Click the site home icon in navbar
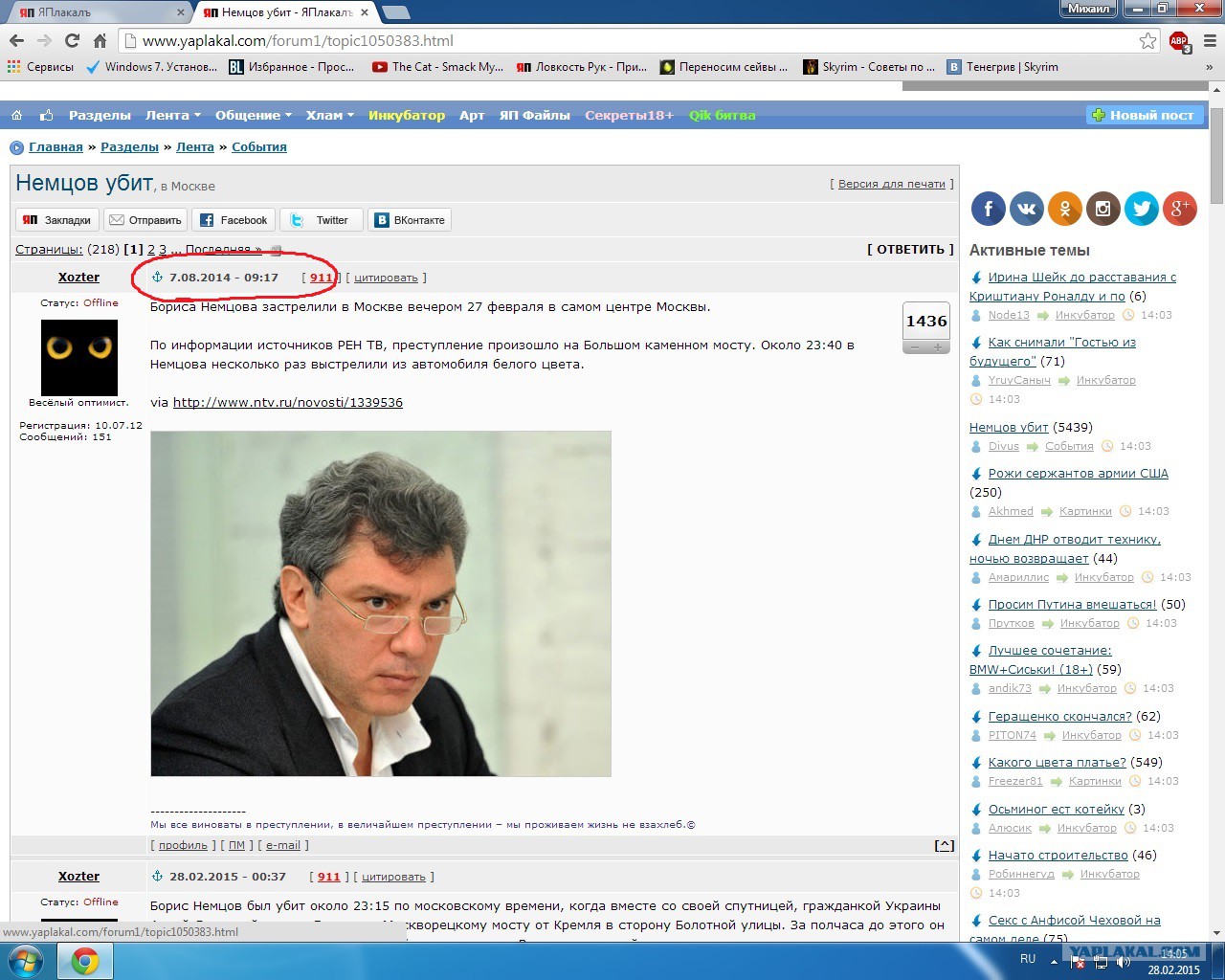Image resolution: width=1225 pixels, height=980 pixels. [16, 115]
